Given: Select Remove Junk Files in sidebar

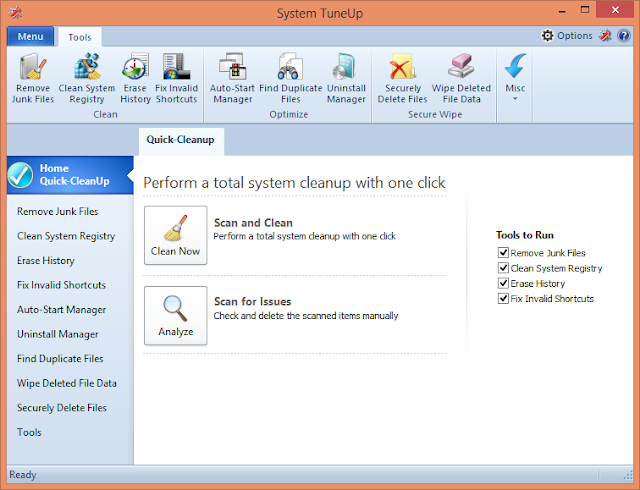Looking at the screenshot, I should (58, 212).
